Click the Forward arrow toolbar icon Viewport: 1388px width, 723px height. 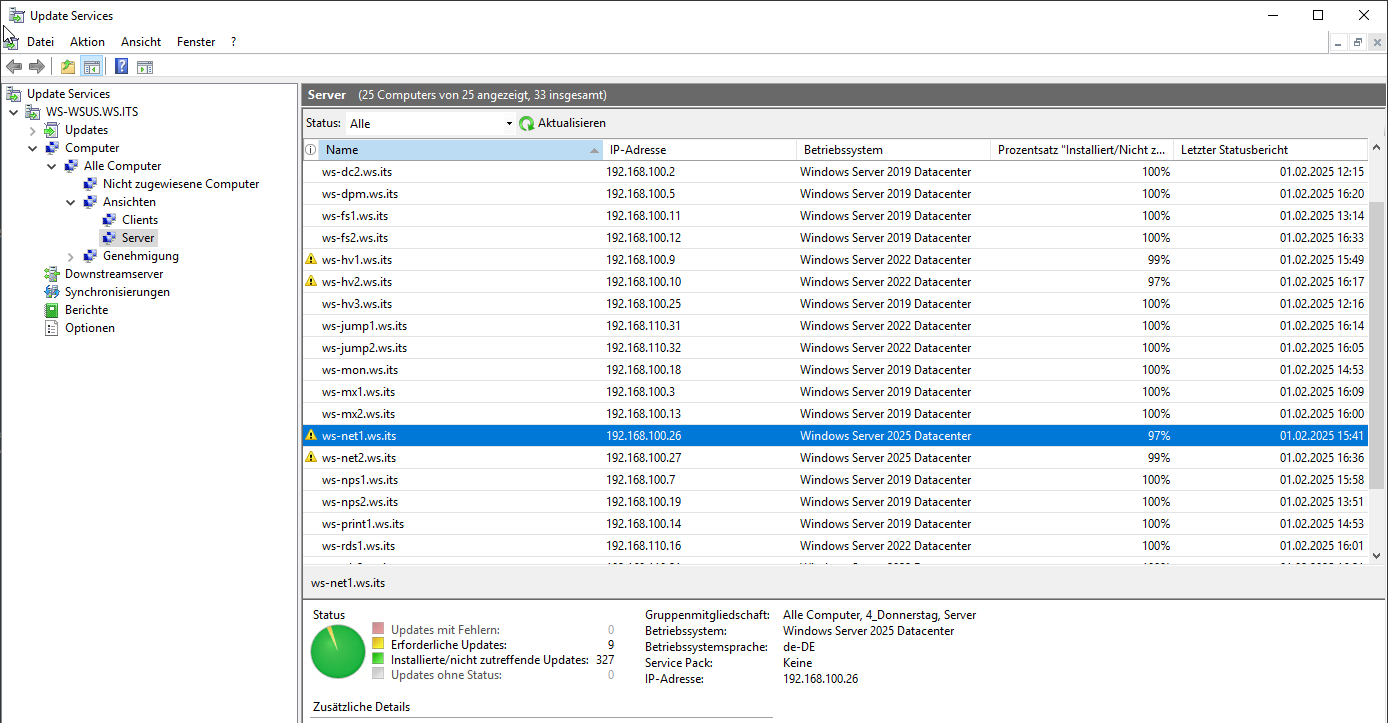coord(37,67)
